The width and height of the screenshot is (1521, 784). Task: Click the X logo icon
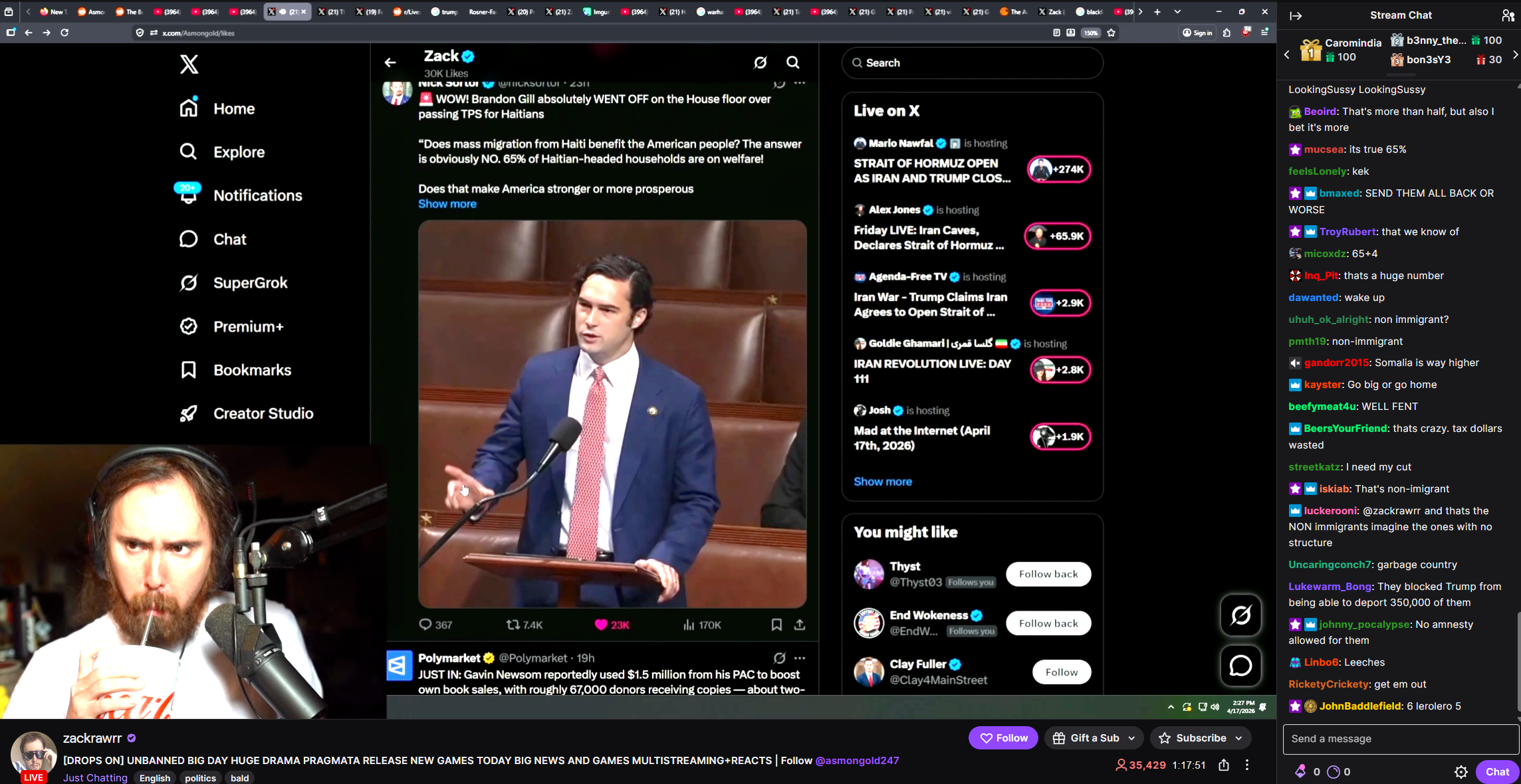189,64
